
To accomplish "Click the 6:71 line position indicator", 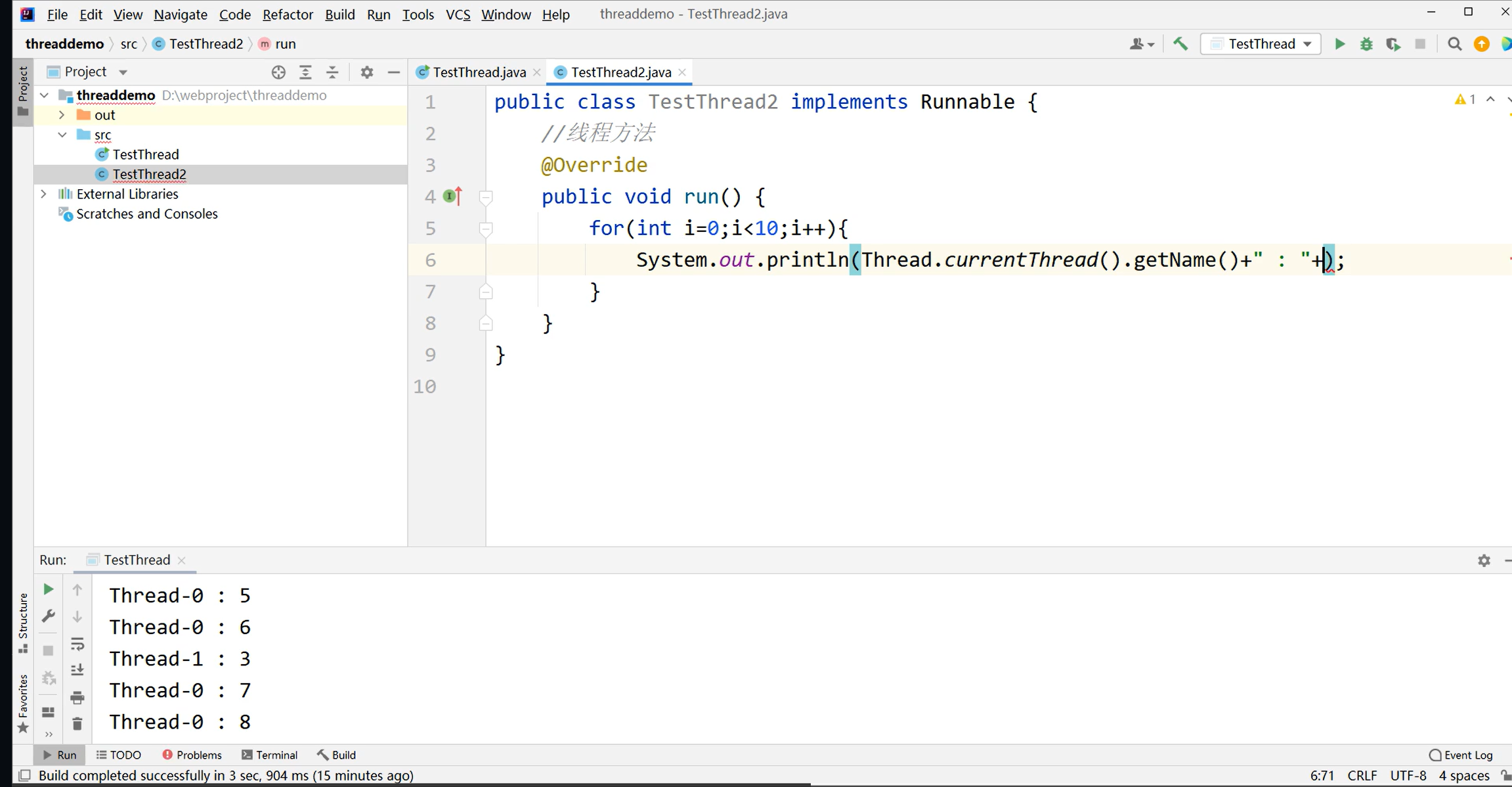I will tap(1322, 776).
